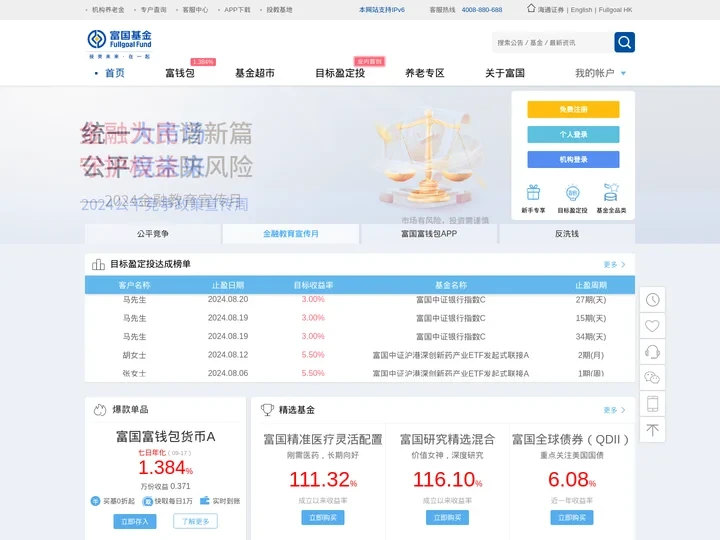Click the scales-of-justice banner image

pos(429,156)
